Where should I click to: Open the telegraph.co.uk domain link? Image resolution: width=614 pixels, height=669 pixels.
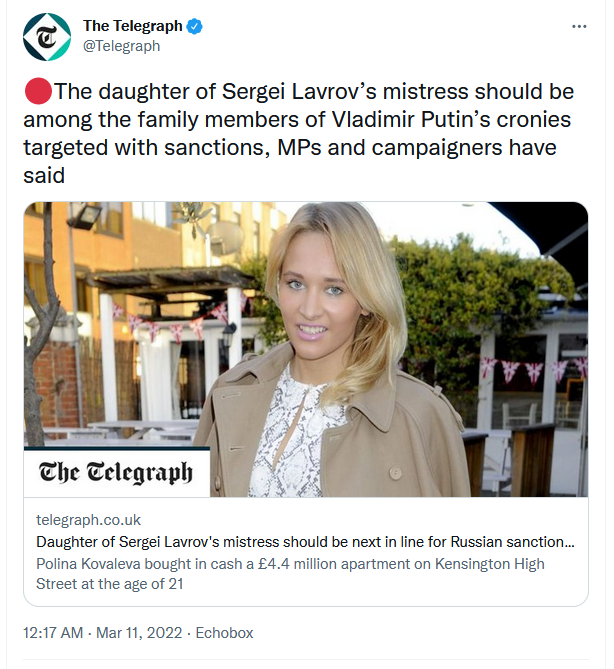(88, 520)
